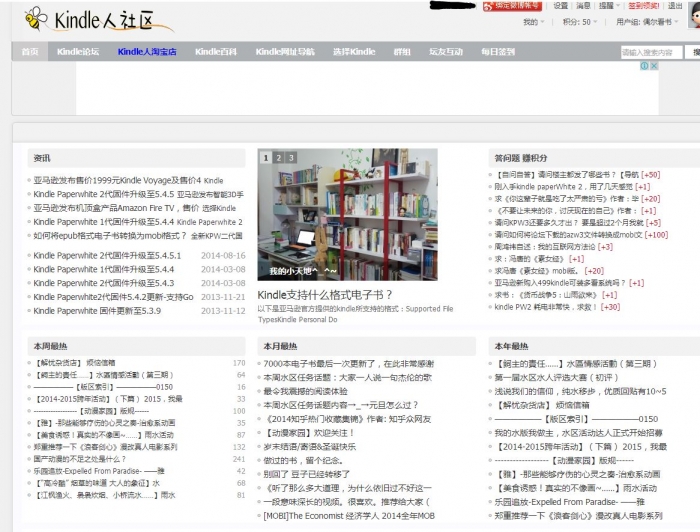This screenshot has width=700, height=532.
Task: Open 群组 groups nav item
Action: (402, 52)
